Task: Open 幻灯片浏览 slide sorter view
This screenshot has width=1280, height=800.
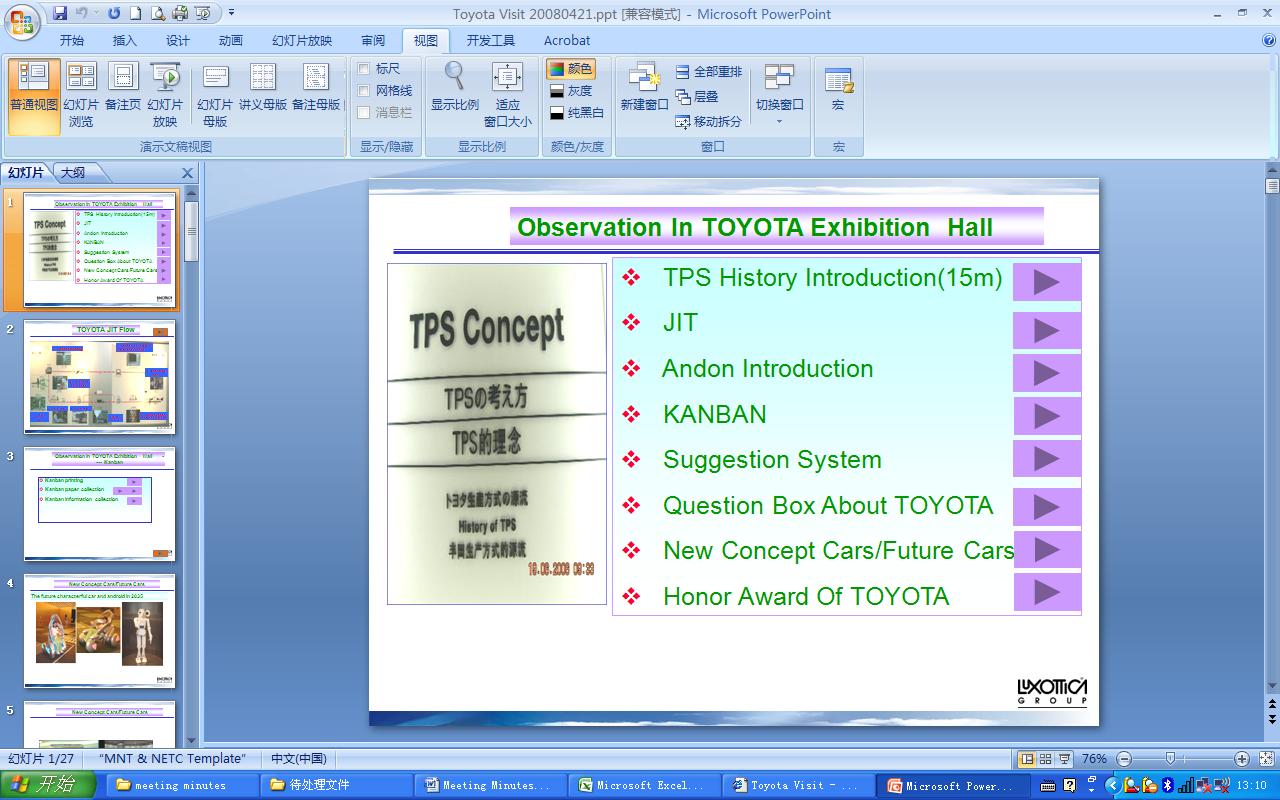Action: 81,96
